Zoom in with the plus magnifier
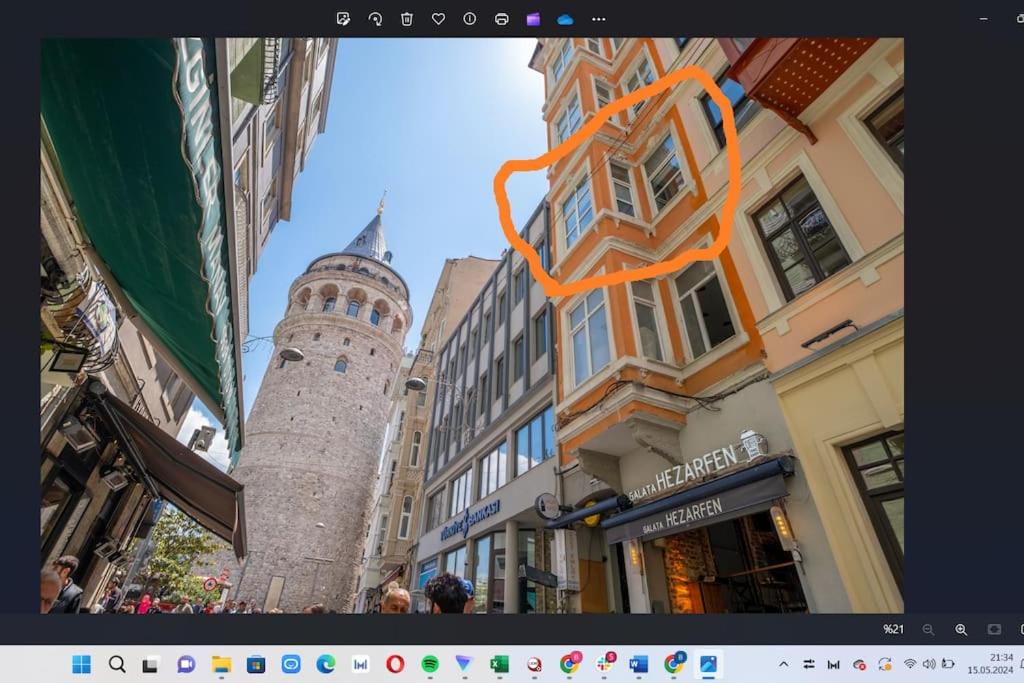Screen dimensions: 1024x683 tap(961, 629)
